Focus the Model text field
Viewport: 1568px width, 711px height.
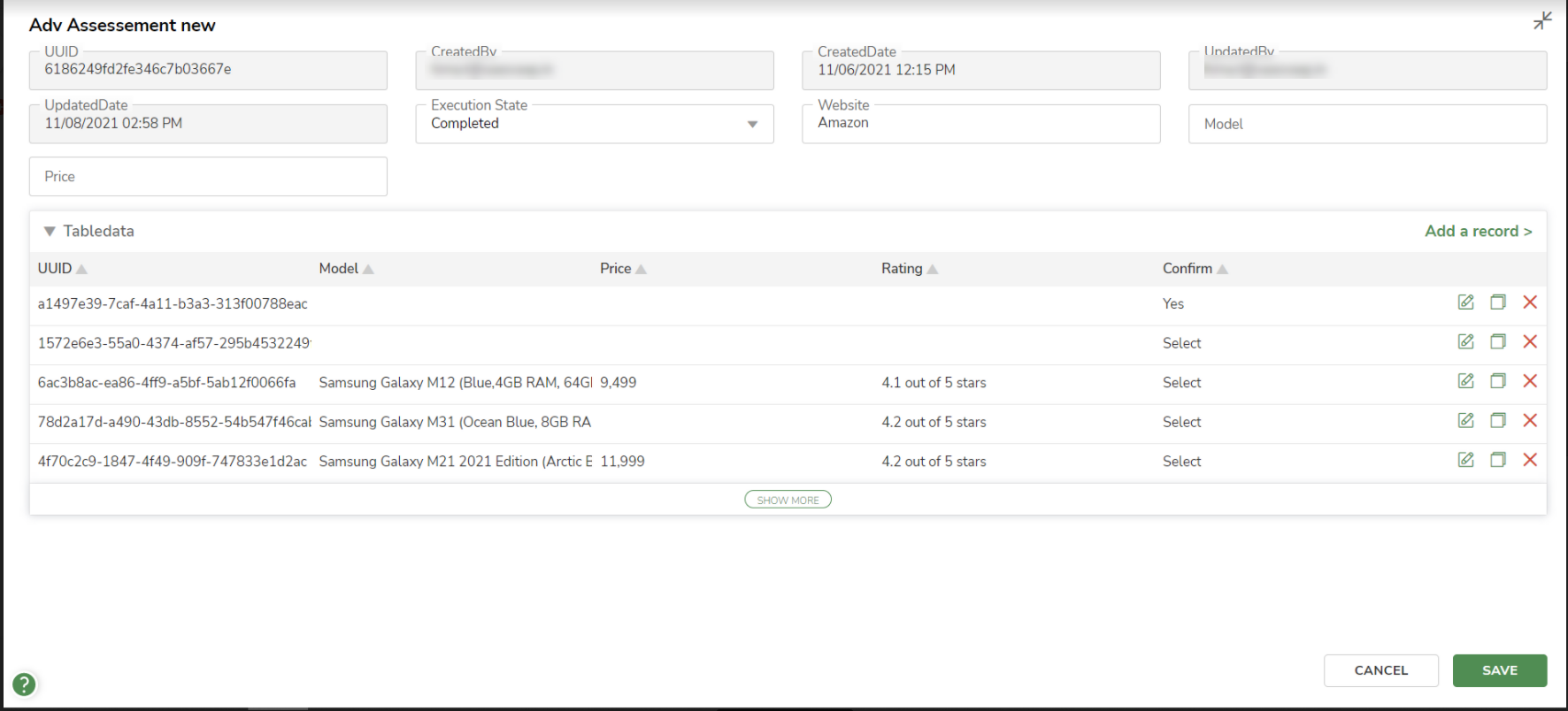click(1366, 125)
